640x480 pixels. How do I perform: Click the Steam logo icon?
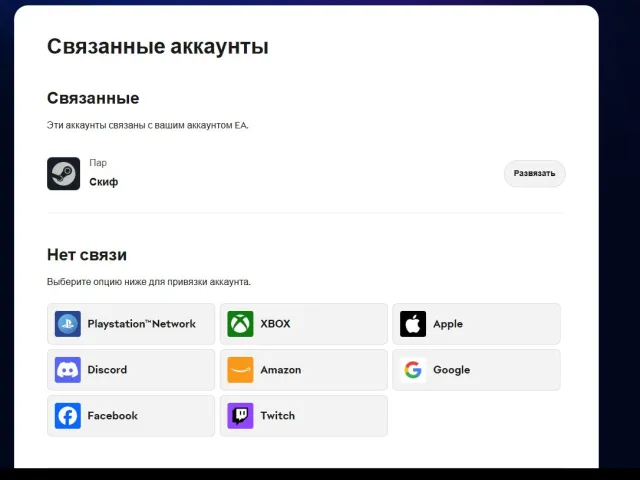tap(63, 173)
